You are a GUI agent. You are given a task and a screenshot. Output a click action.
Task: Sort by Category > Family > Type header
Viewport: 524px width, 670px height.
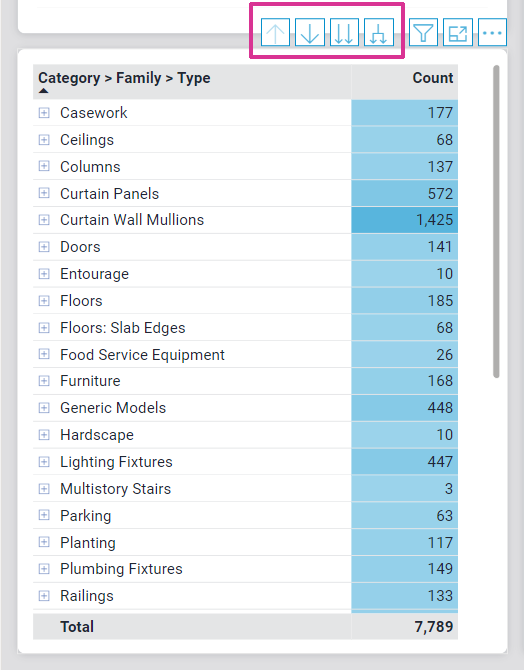[124, 78]
